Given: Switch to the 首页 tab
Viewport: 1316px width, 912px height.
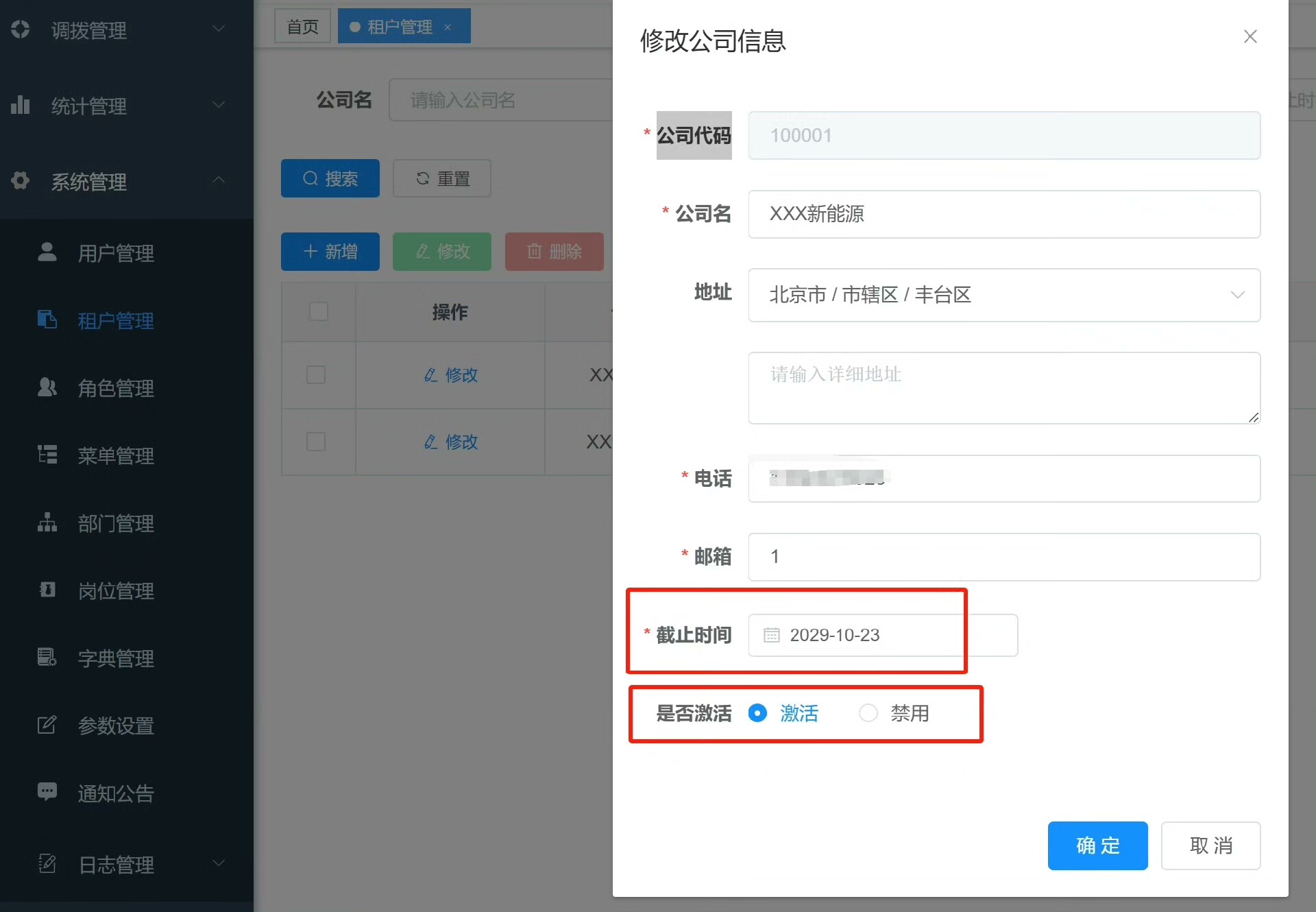Looking at the screenshot, I should (302, 27).
